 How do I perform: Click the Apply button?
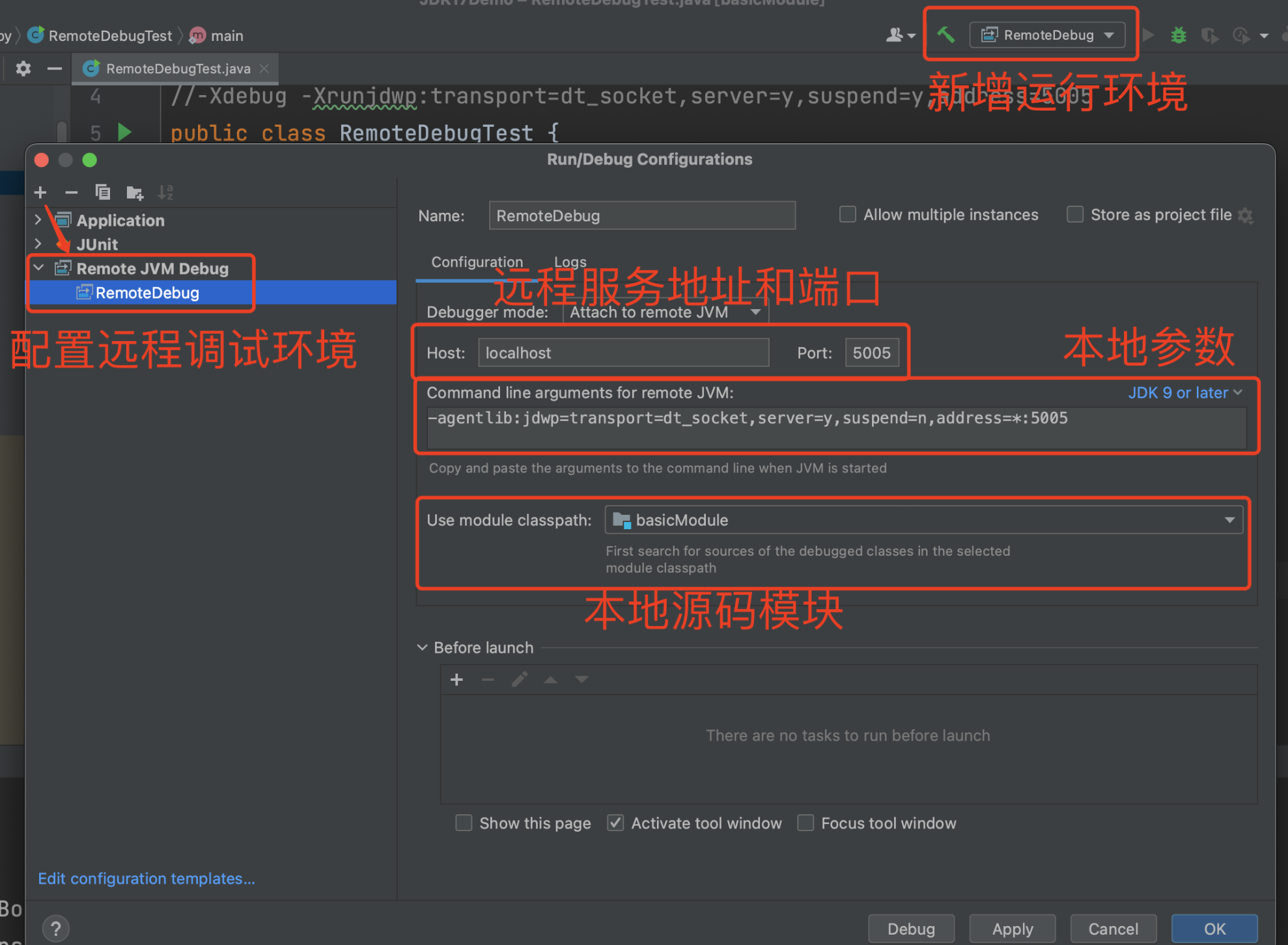coord(1013,929)
